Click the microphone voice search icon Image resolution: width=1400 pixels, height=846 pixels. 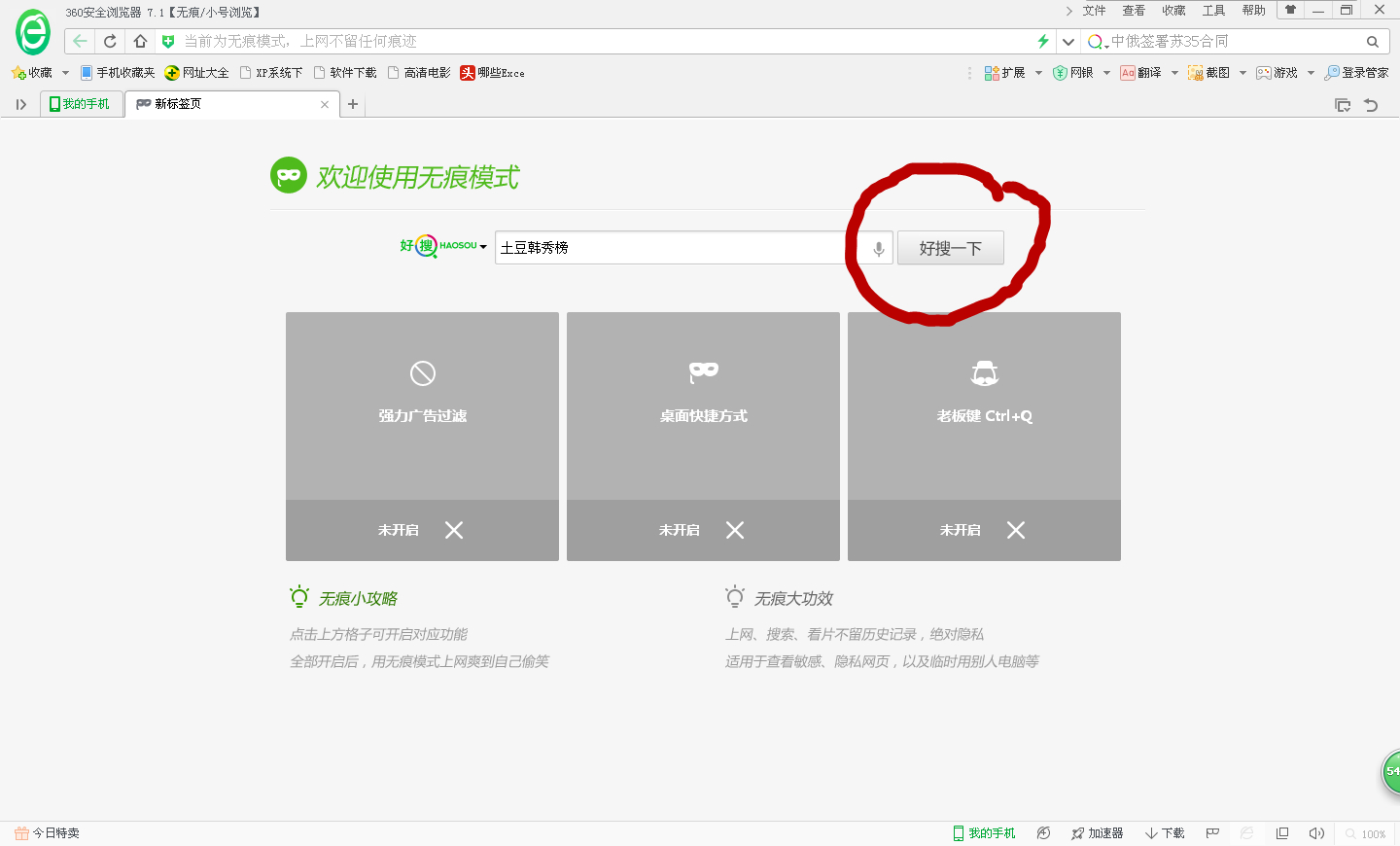(878, 248)
